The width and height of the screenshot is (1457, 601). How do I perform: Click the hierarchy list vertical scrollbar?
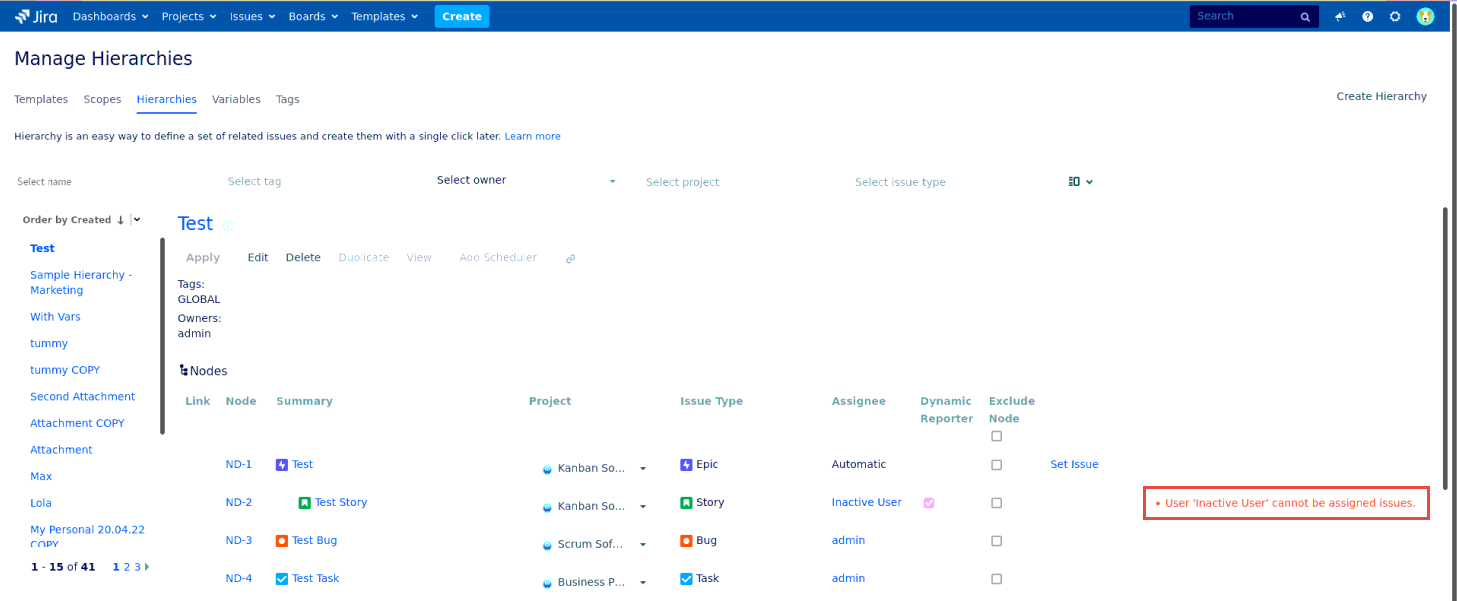[x=162, y=335]
